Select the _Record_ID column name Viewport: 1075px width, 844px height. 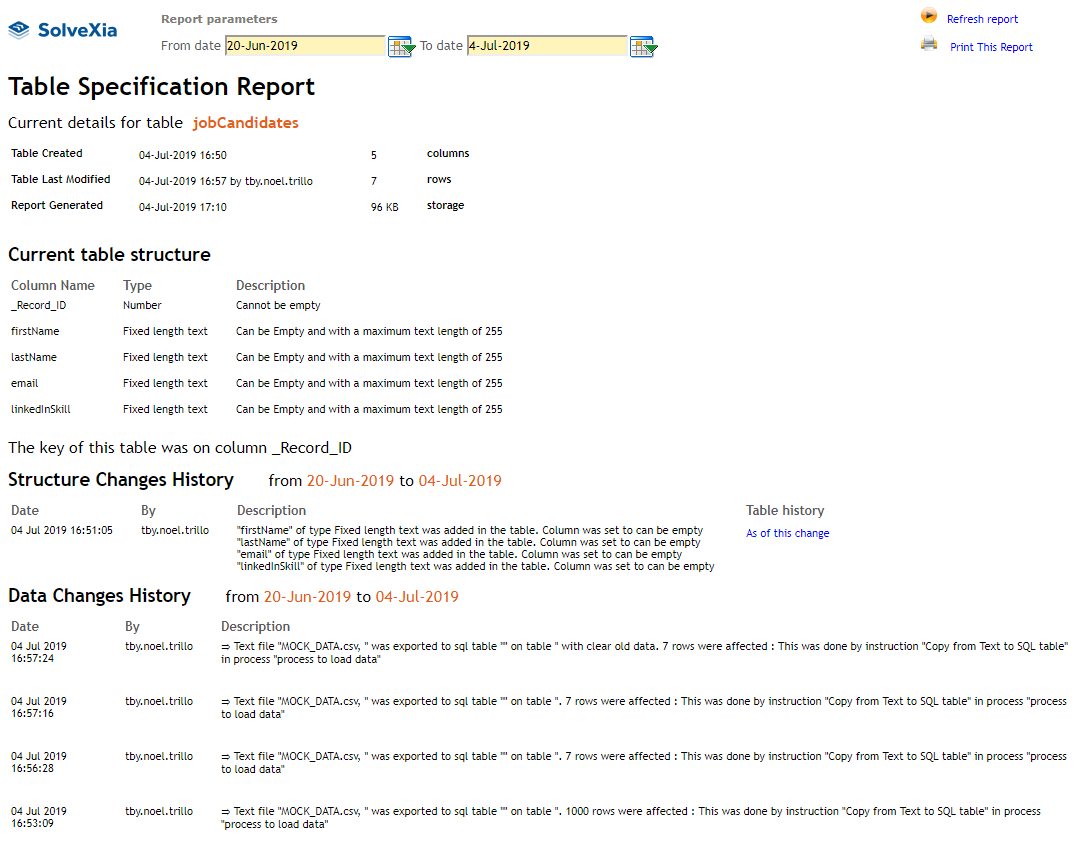(39, 305)
